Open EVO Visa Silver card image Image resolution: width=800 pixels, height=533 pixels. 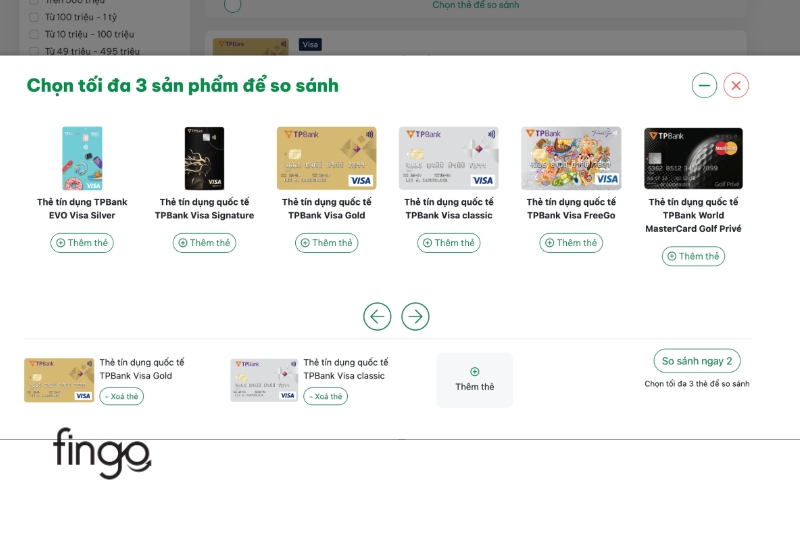point(82,158)
